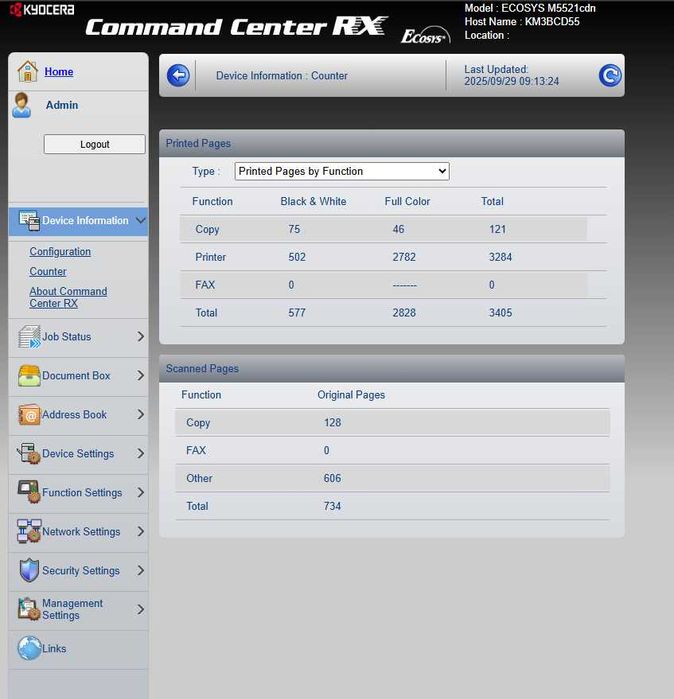Expand the Address Book chevron
The height and width of the screenshot is (699, 674).
coord(141,415)
